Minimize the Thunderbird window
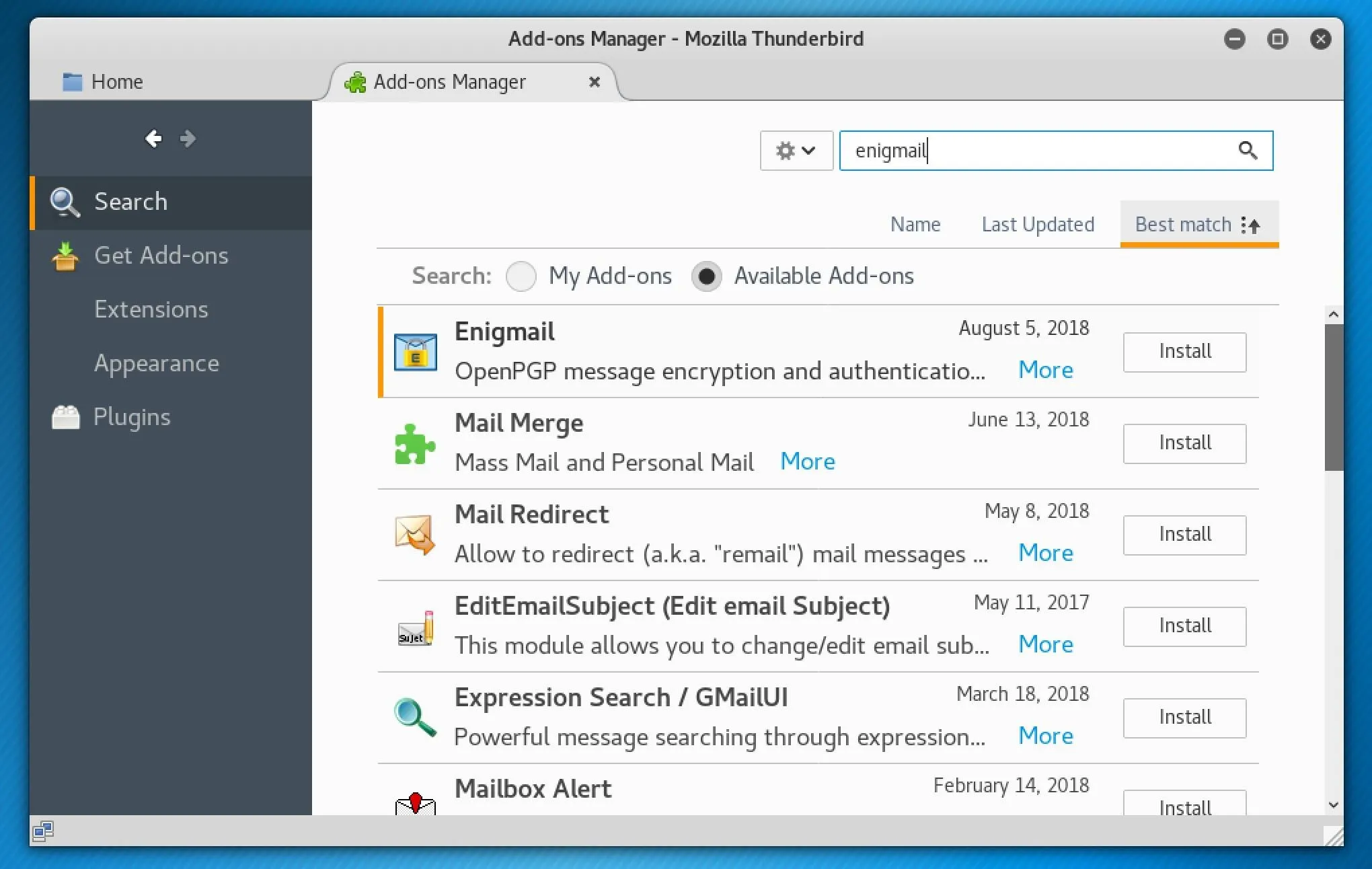The width and height of the screenshot is (1372, 869). tap(1234, 39)
